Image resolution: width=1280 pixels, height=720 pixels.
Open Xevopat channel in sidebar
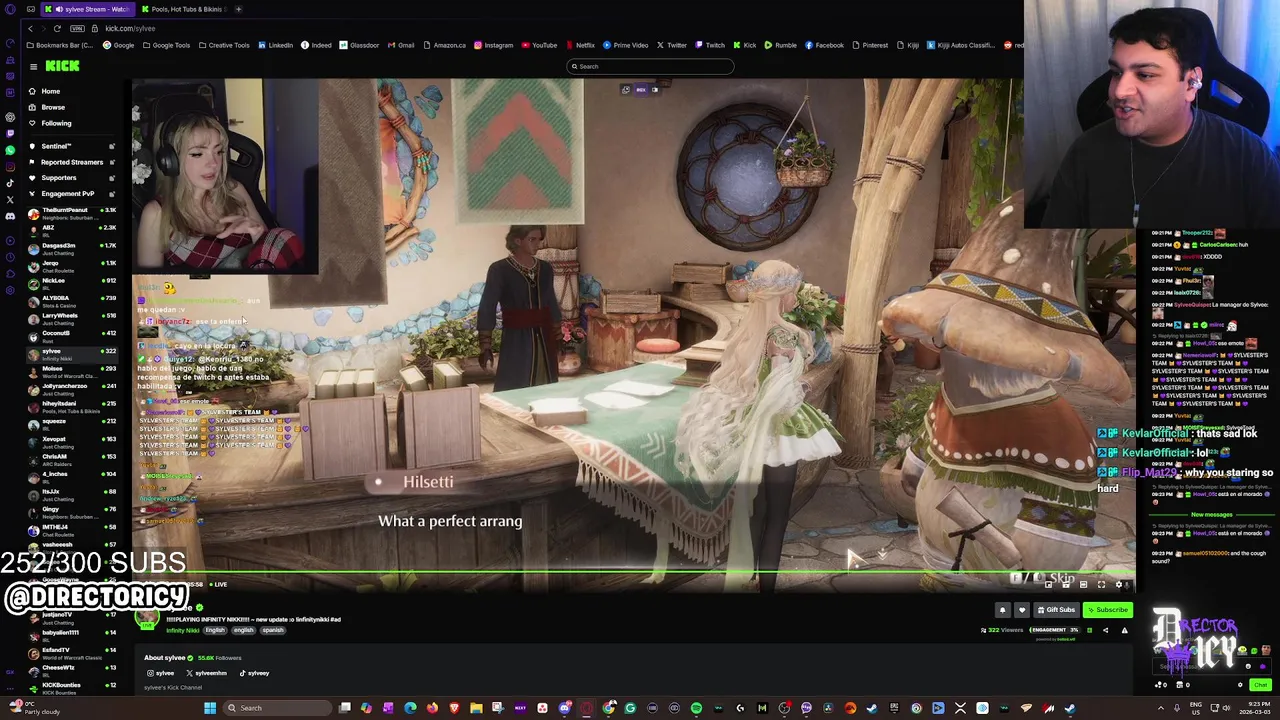[x=72, y=441]
